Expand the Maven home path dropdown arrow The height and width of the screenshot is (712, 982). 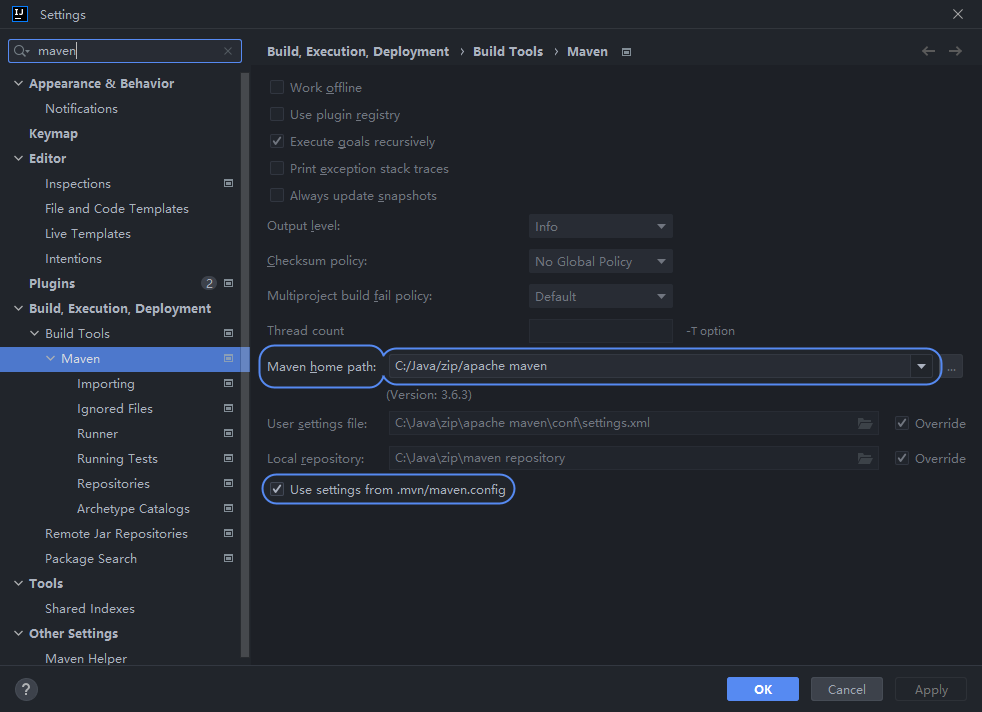920,366
